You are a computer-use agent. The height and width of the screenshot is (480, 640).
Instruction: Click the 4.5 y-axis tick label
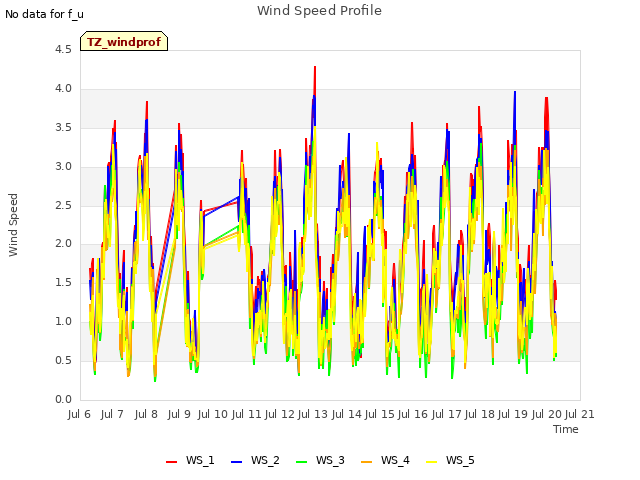[63, 49]
